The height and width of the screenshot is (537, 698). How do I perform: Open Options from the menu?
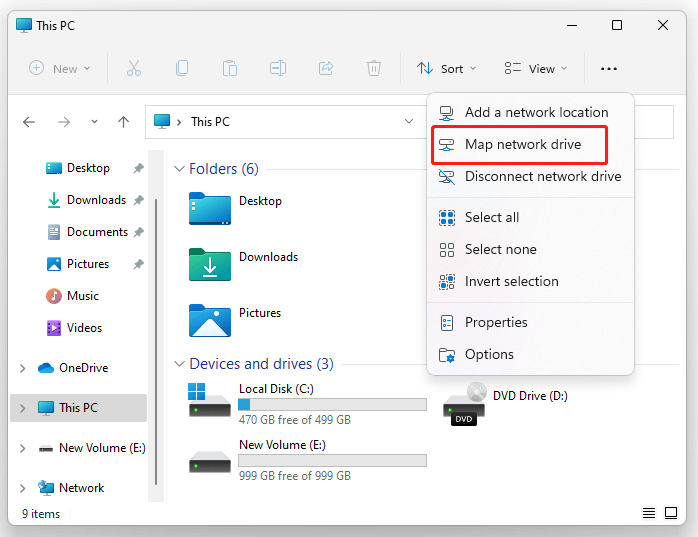point(530,354)
